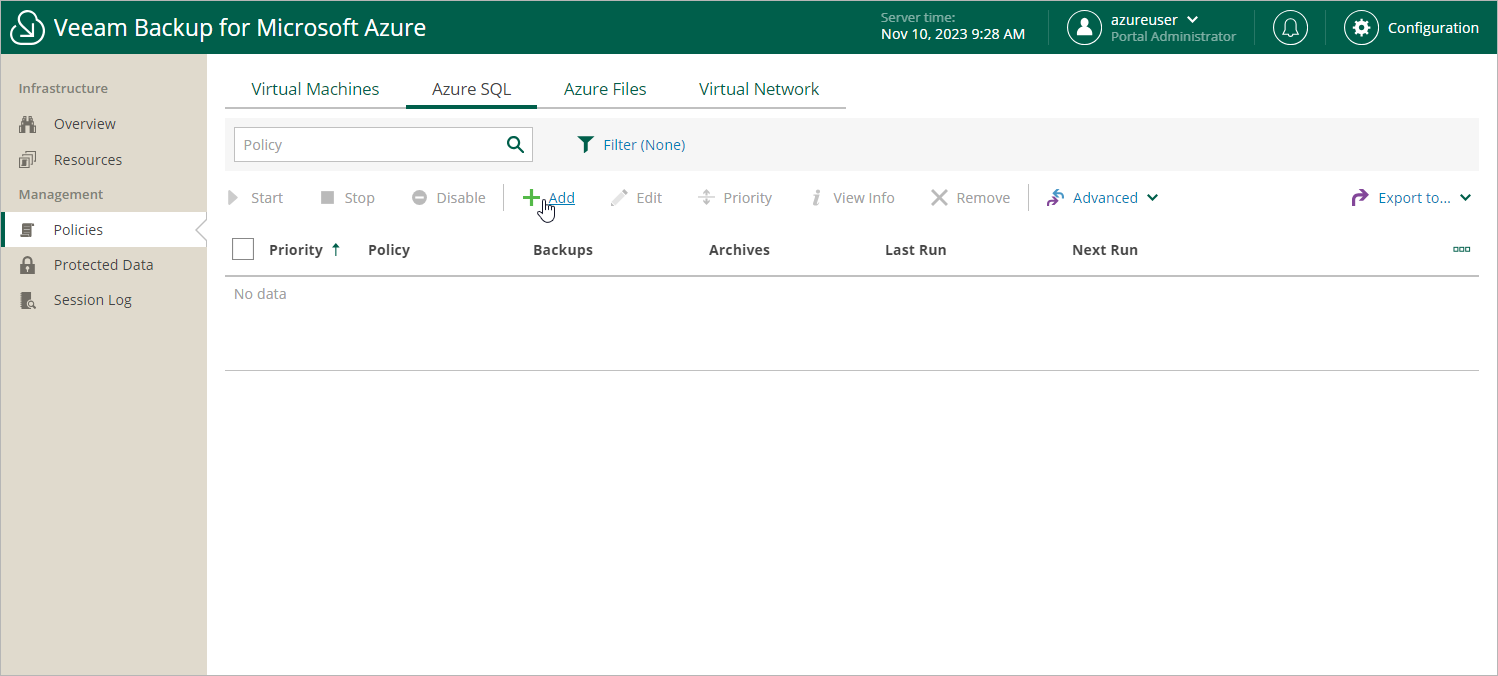Sort by the Priority column header

tap(296, 250)
